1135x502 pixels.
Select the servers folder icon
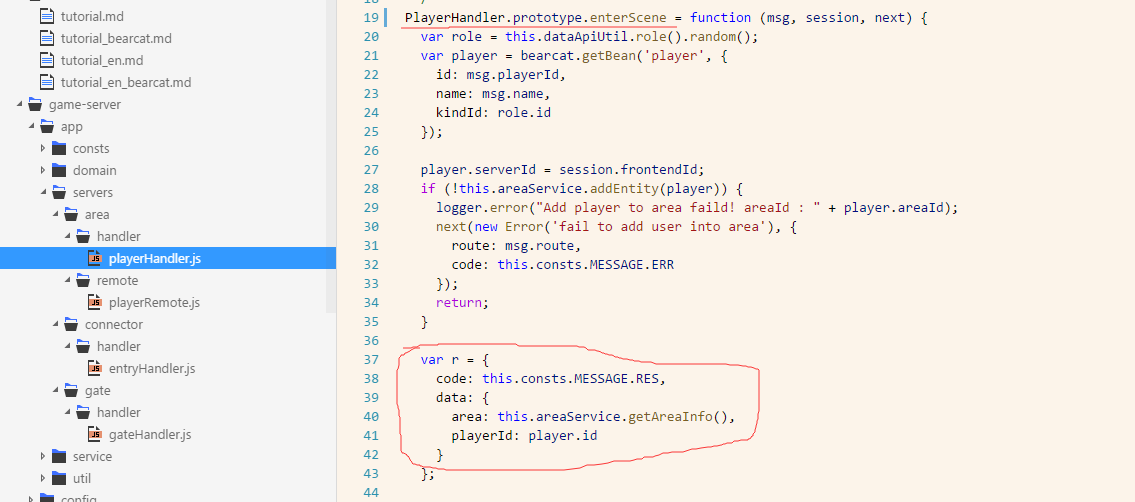tap(59, 192)
